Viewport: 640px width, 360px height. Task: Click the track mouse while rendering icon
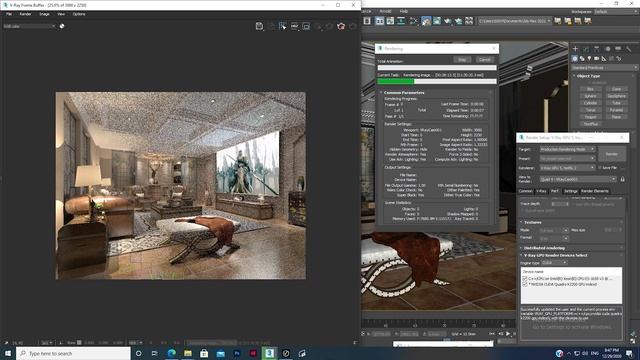(x=282, y=26)
